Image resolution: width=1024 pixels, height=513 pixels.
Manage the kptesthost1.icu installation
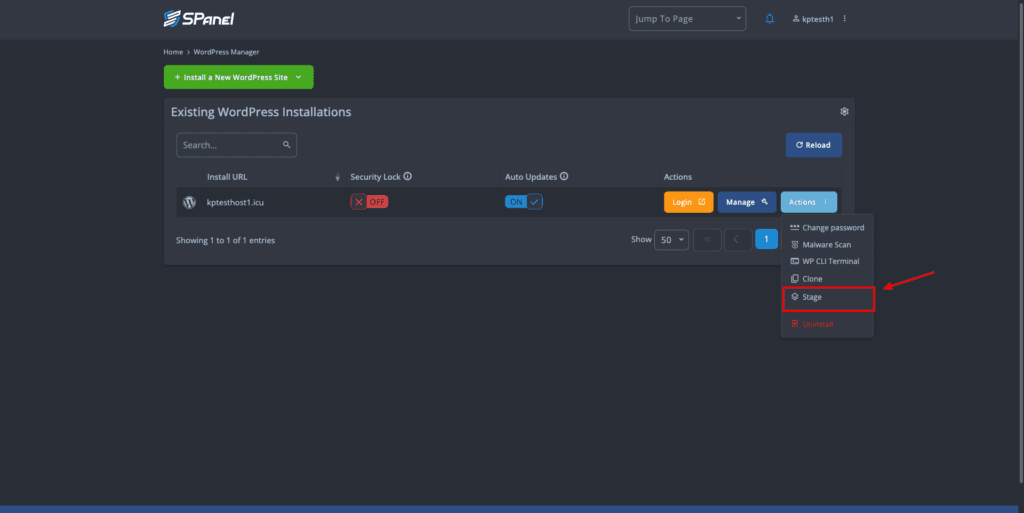[x=746, y=202]
